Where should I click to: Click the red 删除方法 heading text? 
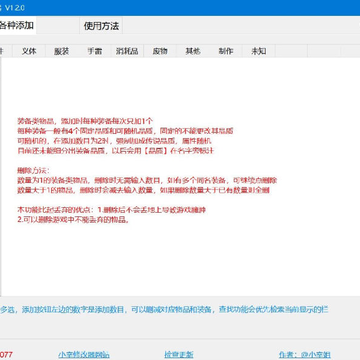pos(33,171)
